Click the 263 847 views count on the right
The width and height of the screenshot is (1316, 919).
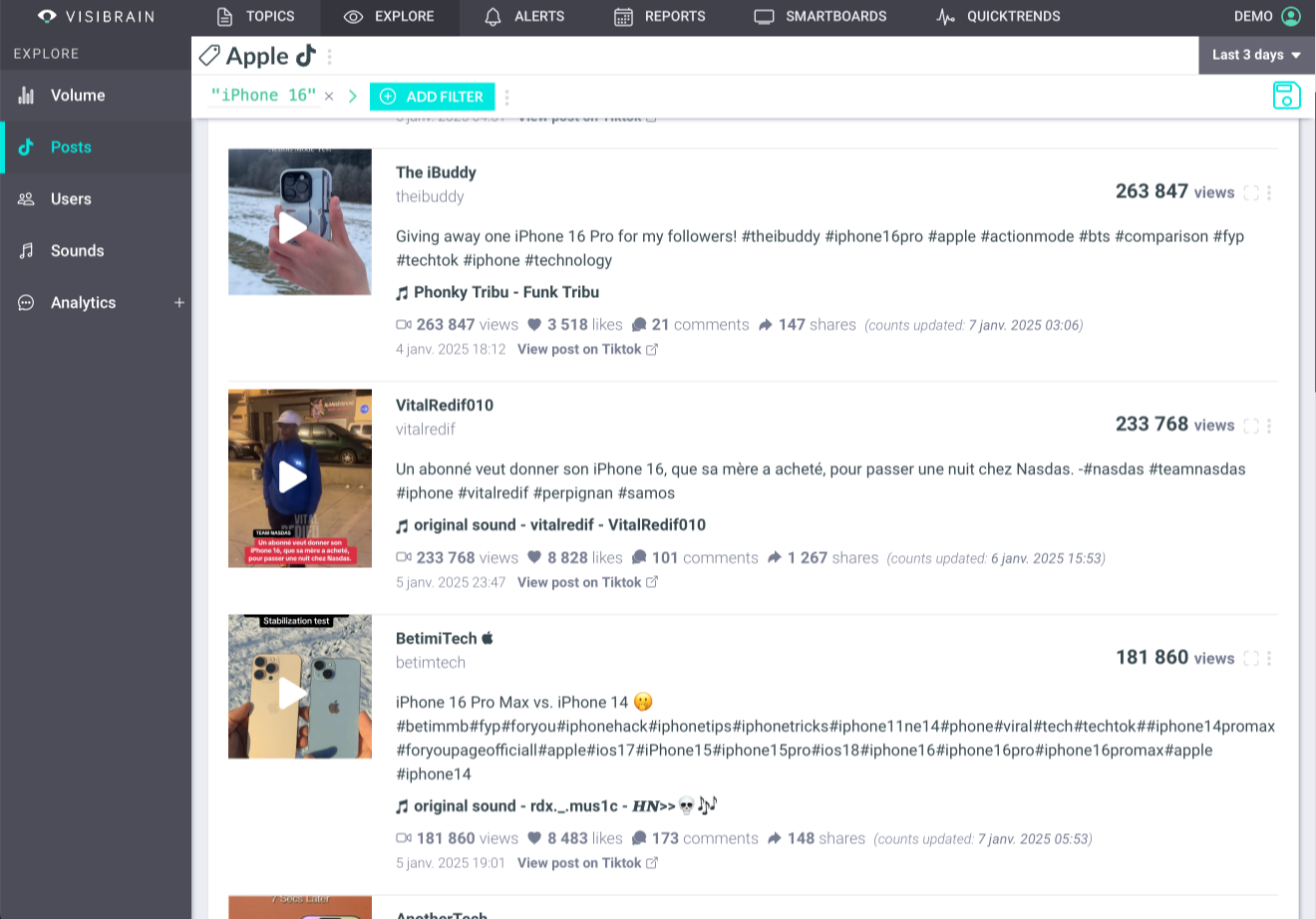(x=1174, y=191)
